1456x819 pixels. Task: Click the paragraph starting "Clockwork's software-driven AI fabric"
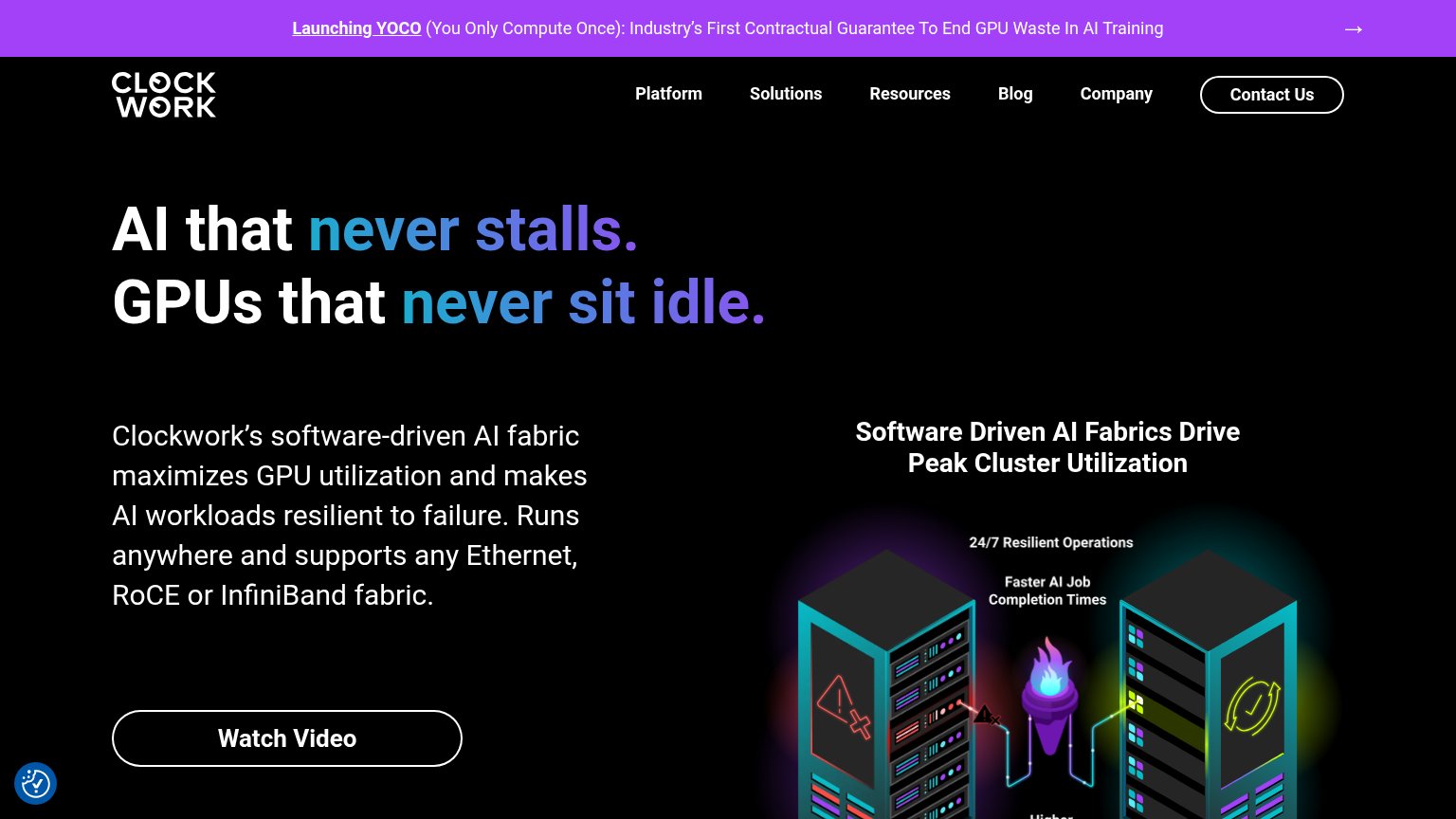(350, 516)
